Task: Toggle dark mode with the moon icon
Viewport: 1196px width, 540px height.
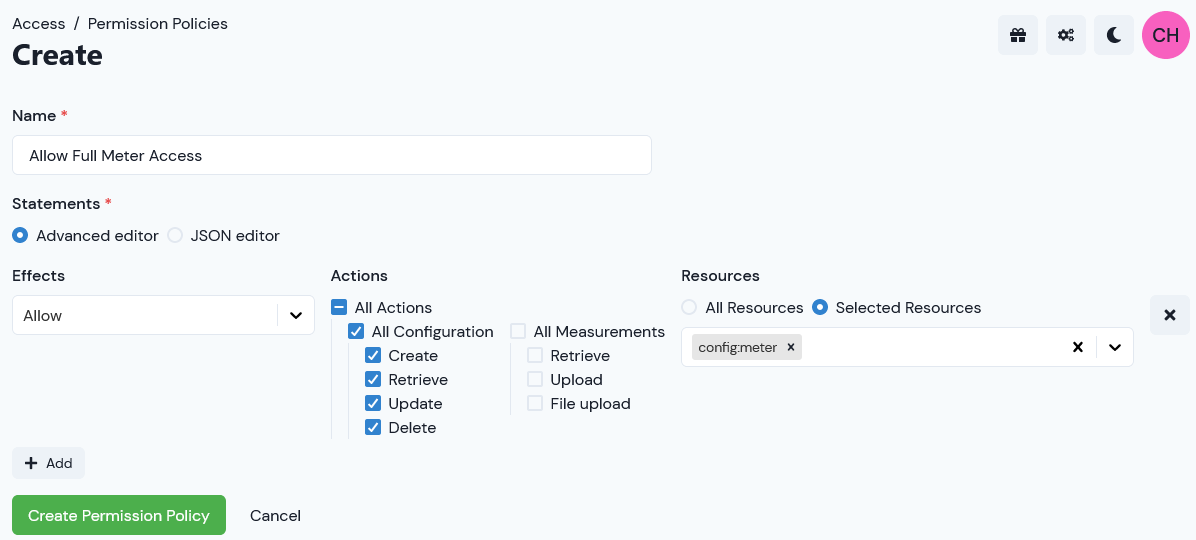Action: pyautogui.click(x=1114, y=35)
